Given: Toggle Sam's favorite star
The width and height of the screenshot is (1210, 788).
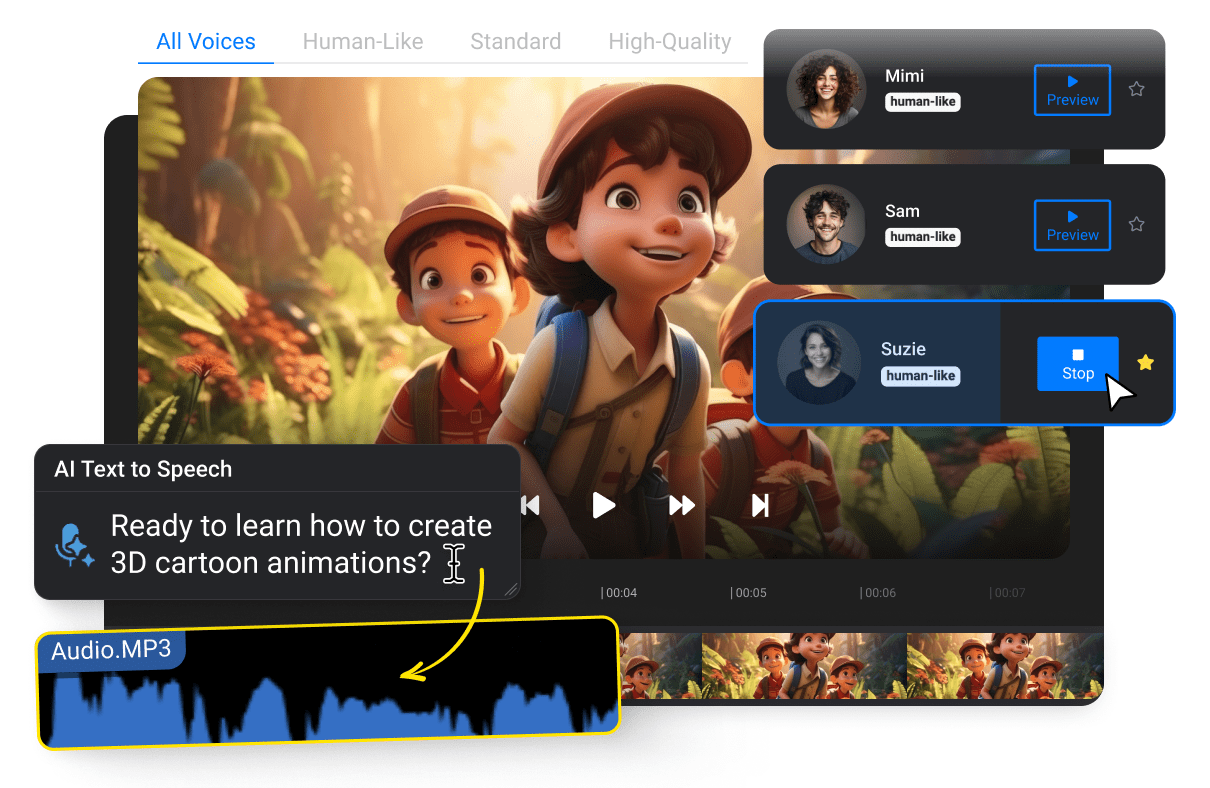Looking at the screenshot, I should pos(1136,224).
